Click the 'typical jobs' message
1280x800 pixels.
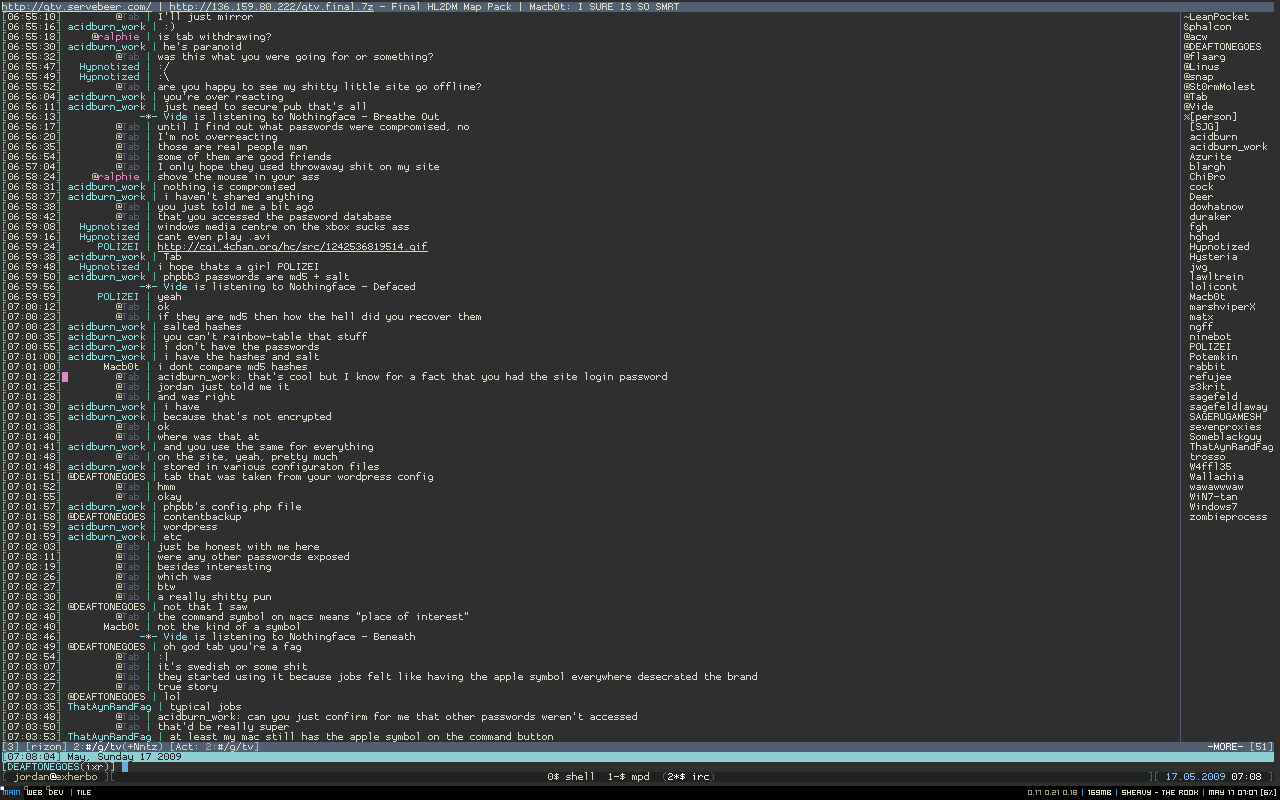[205, 707]
